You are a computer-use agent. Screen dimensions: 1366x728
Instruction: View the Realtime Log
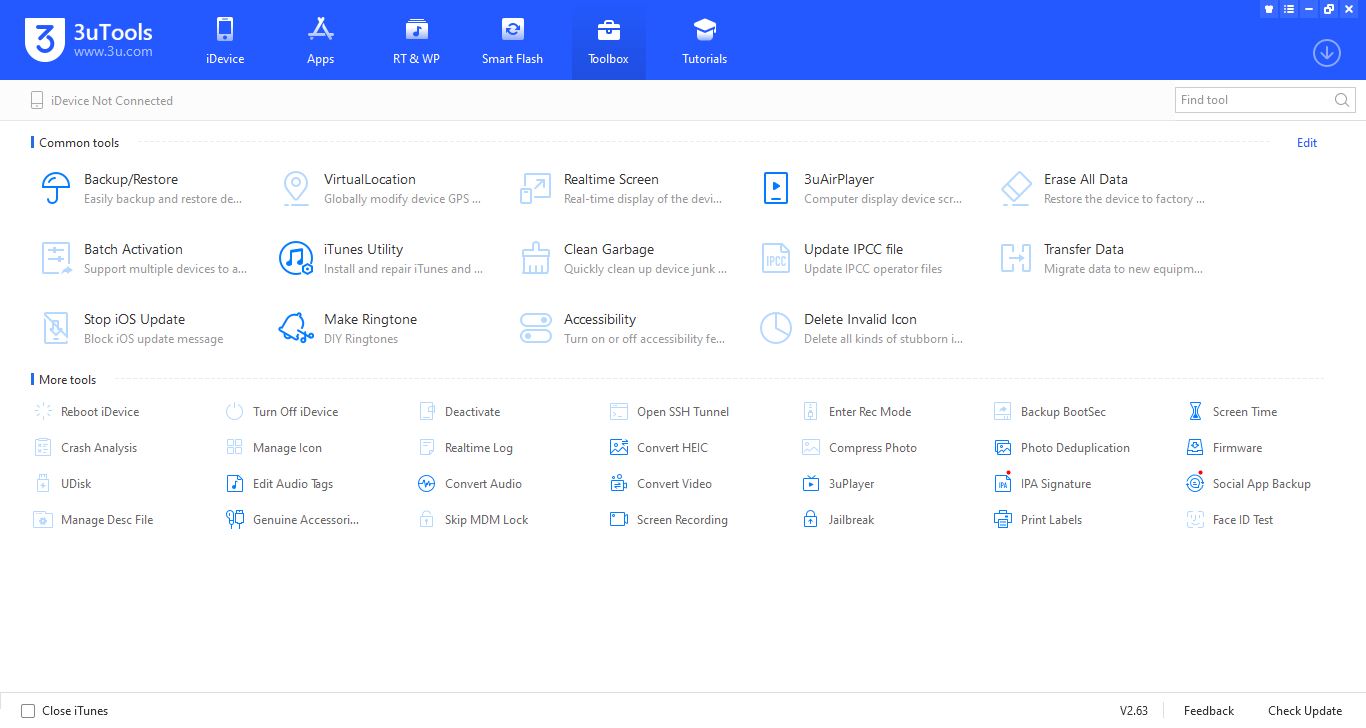[465, 448]
